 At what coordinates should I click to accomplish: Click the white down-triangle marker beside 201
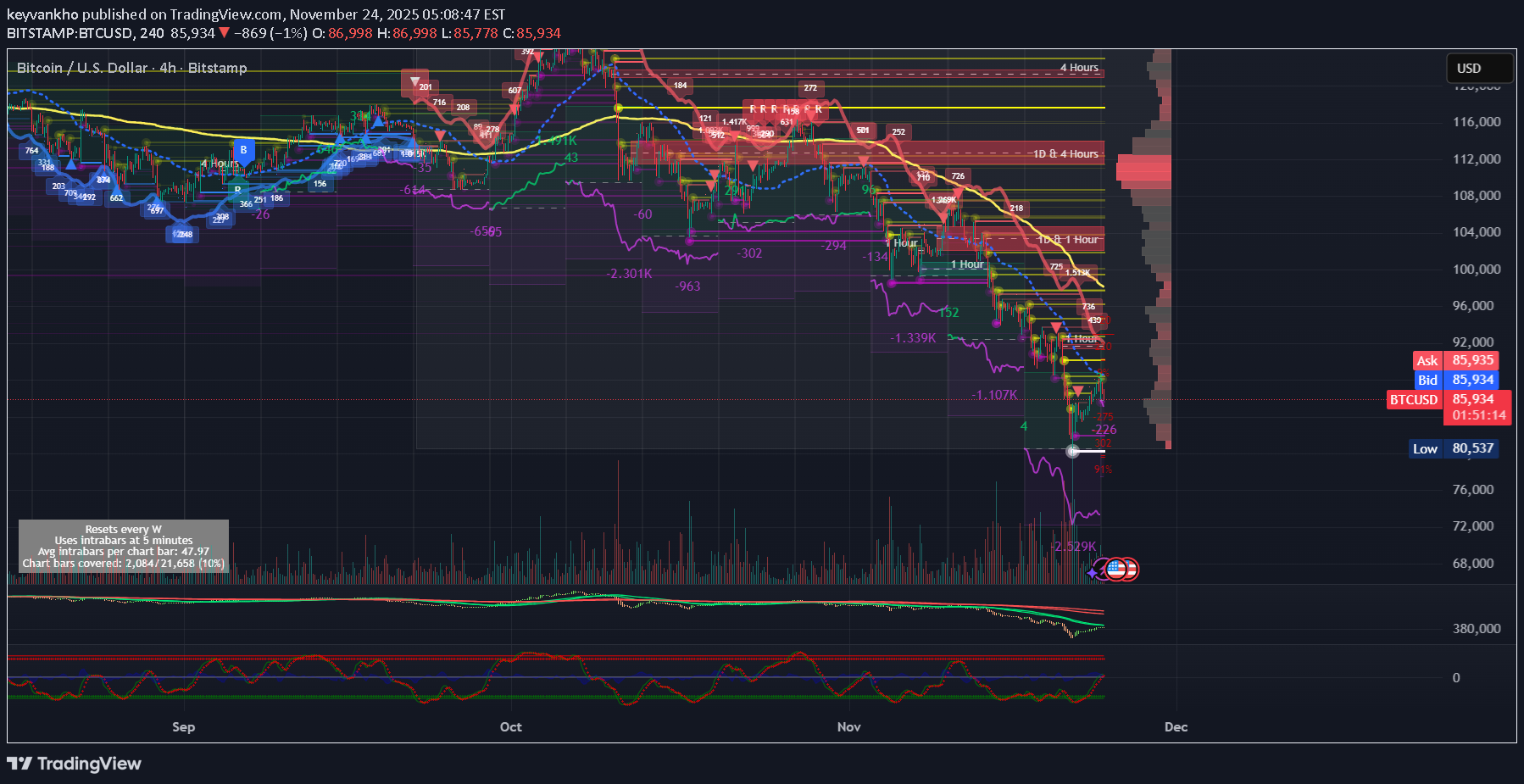[x=414, y=82]
